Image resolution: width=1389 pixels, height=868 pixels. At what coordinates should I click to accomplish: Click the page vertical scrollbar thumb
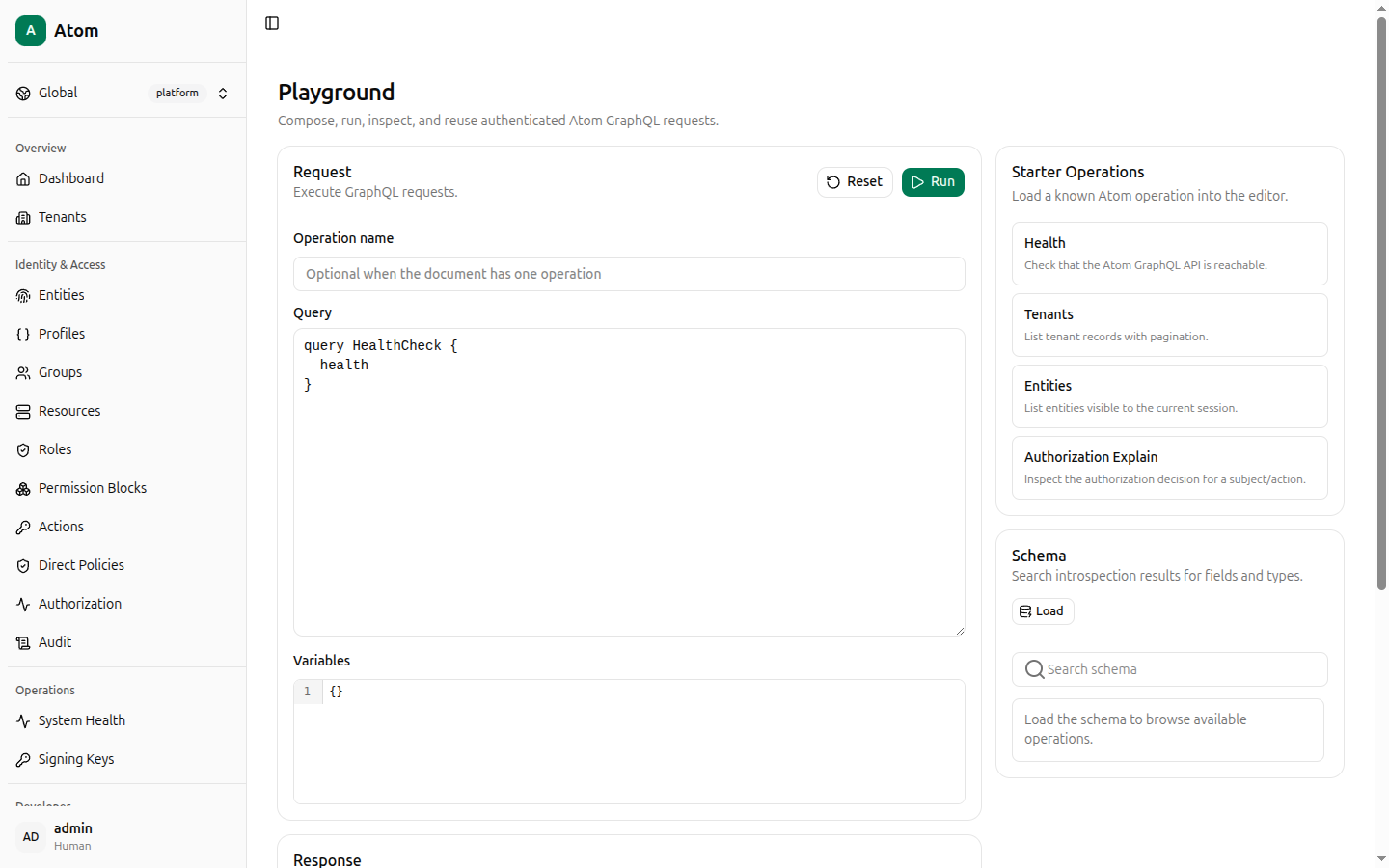pyautogui.click(x=1381, y=304)
